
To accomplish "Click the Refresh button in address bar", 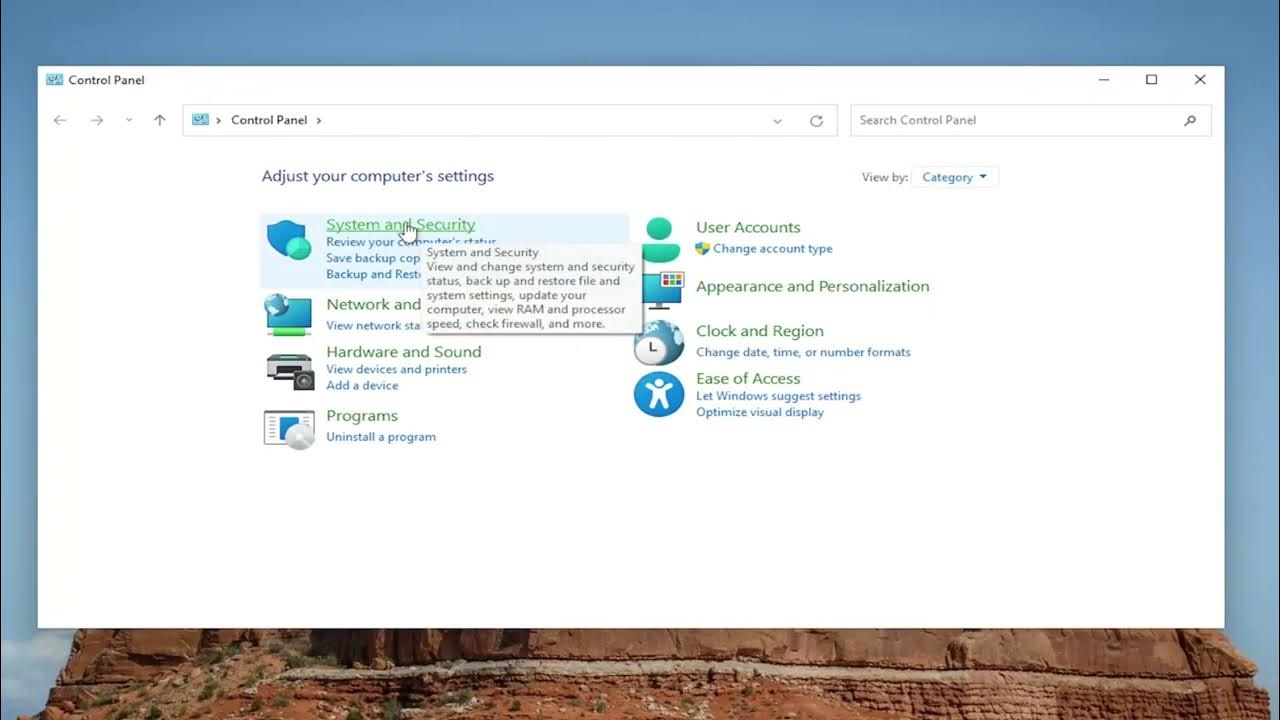I will (x=816, y=121).
